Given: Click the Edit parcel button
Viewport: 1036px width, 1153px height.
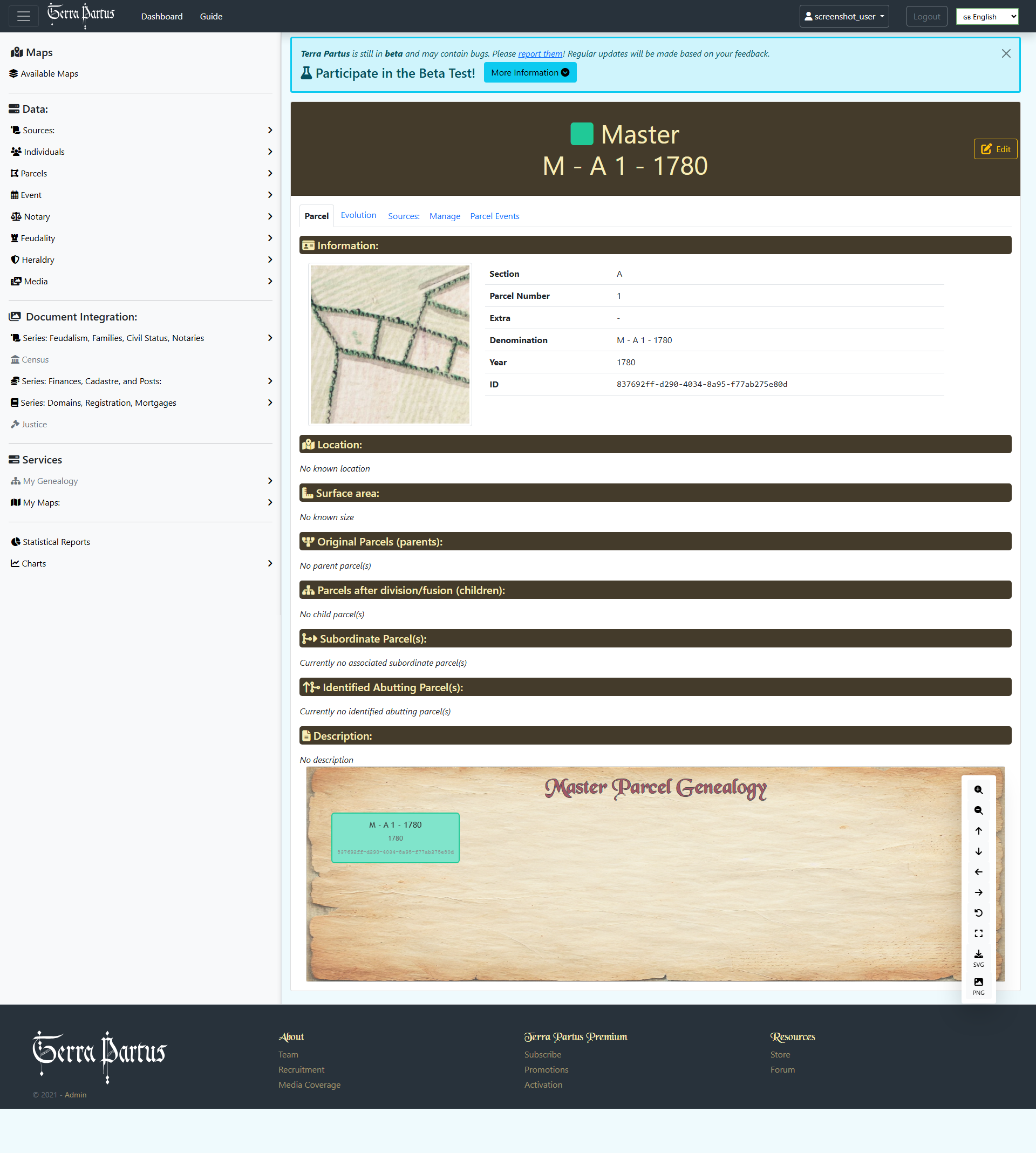Looking at the screenshot, I should (x=995, y=149).
